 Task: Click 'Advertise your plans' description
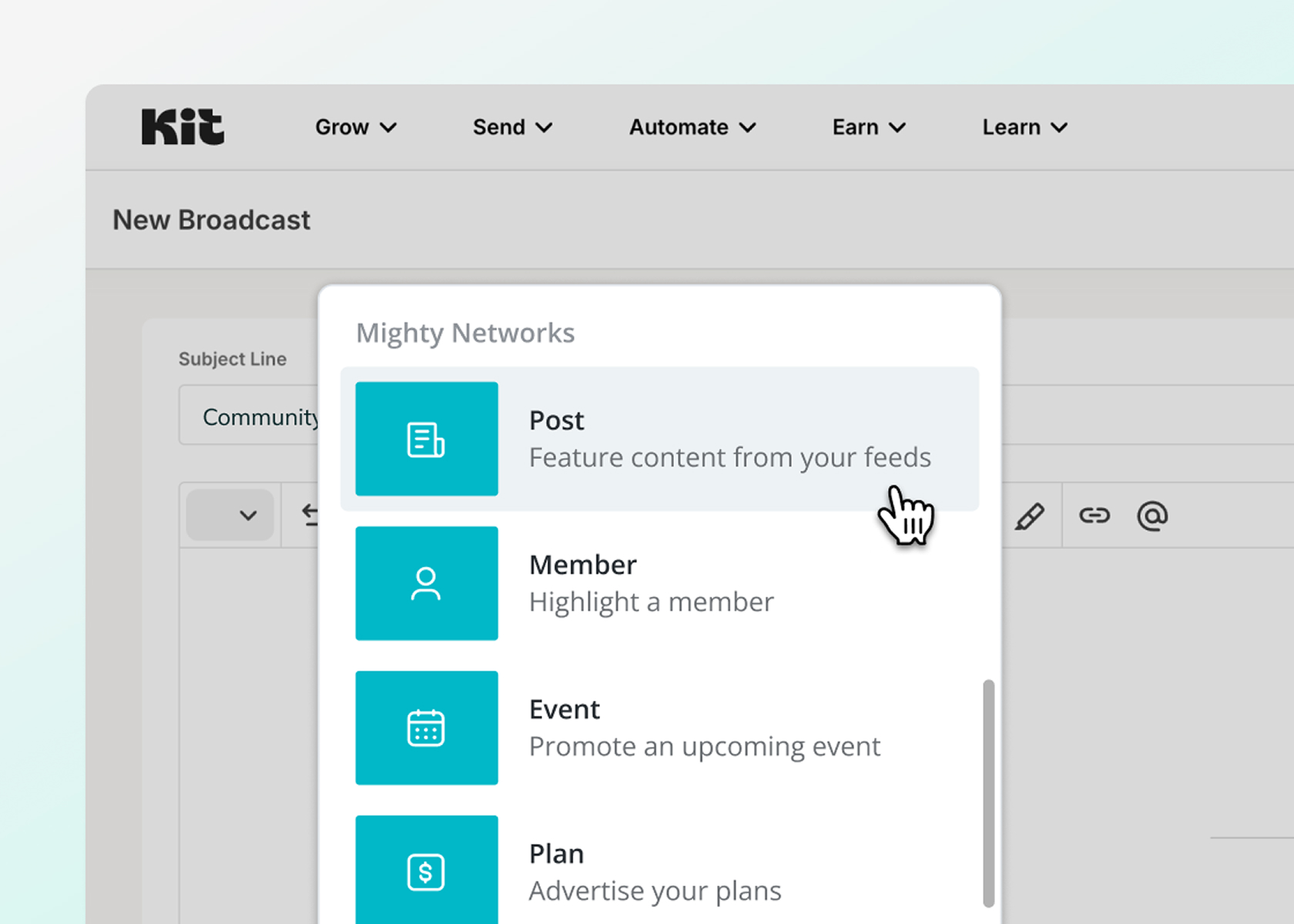655,892
